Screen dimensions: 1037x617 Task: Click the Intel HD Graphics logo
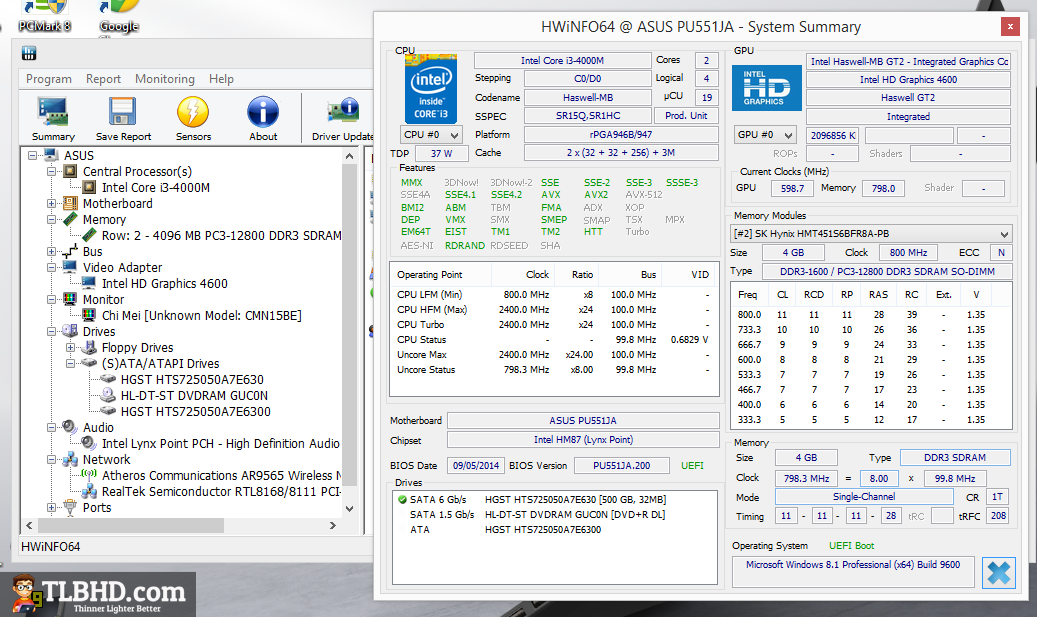[x=767, y=87]
